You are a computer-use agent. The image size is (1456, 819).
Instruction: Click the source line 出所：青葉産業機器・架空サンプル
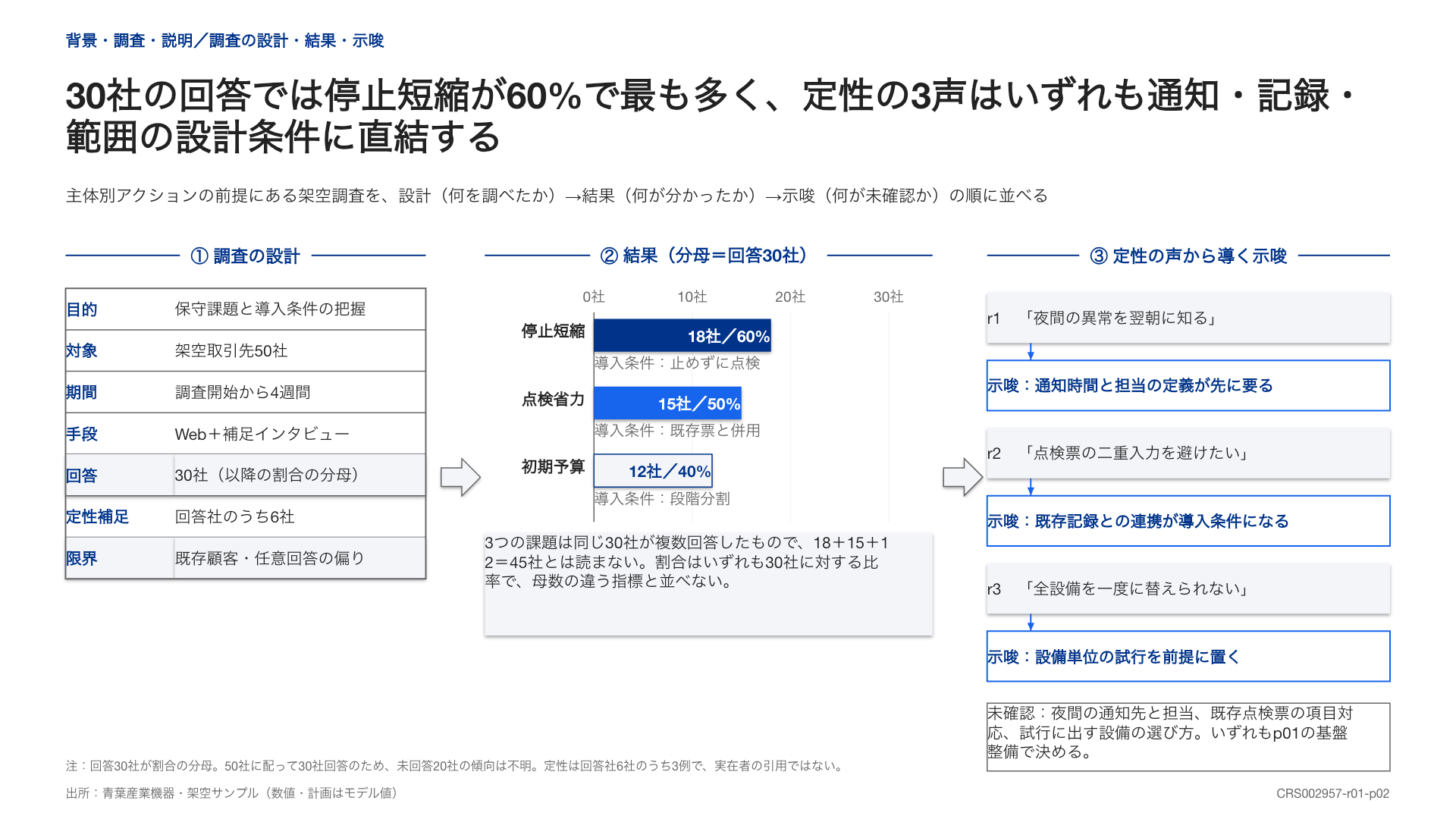coord(232,793)
